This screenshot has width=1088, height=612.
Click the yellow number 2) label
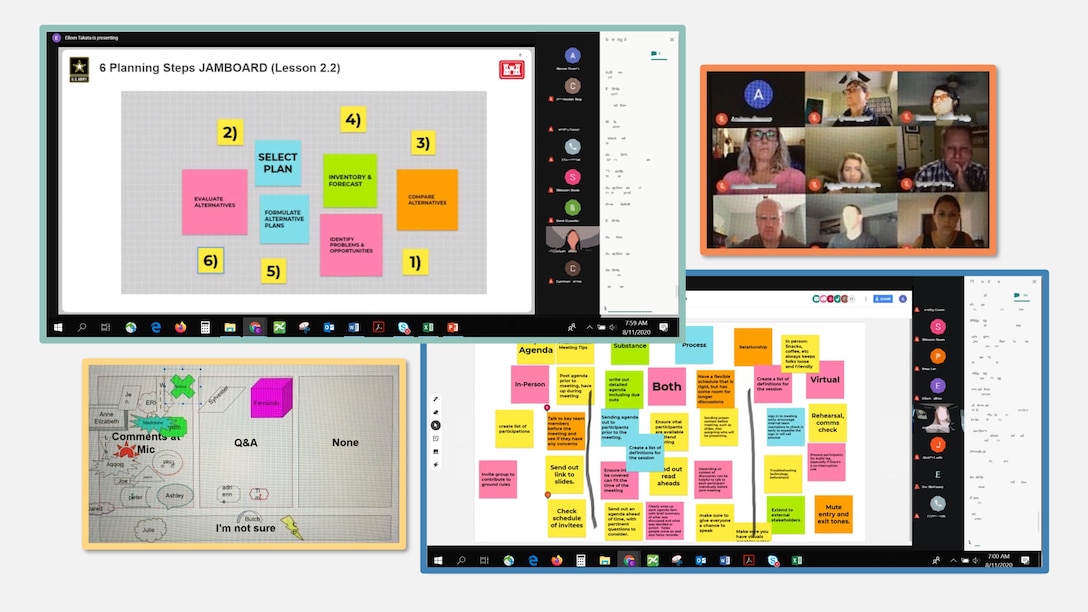click(x=230, y=132)
